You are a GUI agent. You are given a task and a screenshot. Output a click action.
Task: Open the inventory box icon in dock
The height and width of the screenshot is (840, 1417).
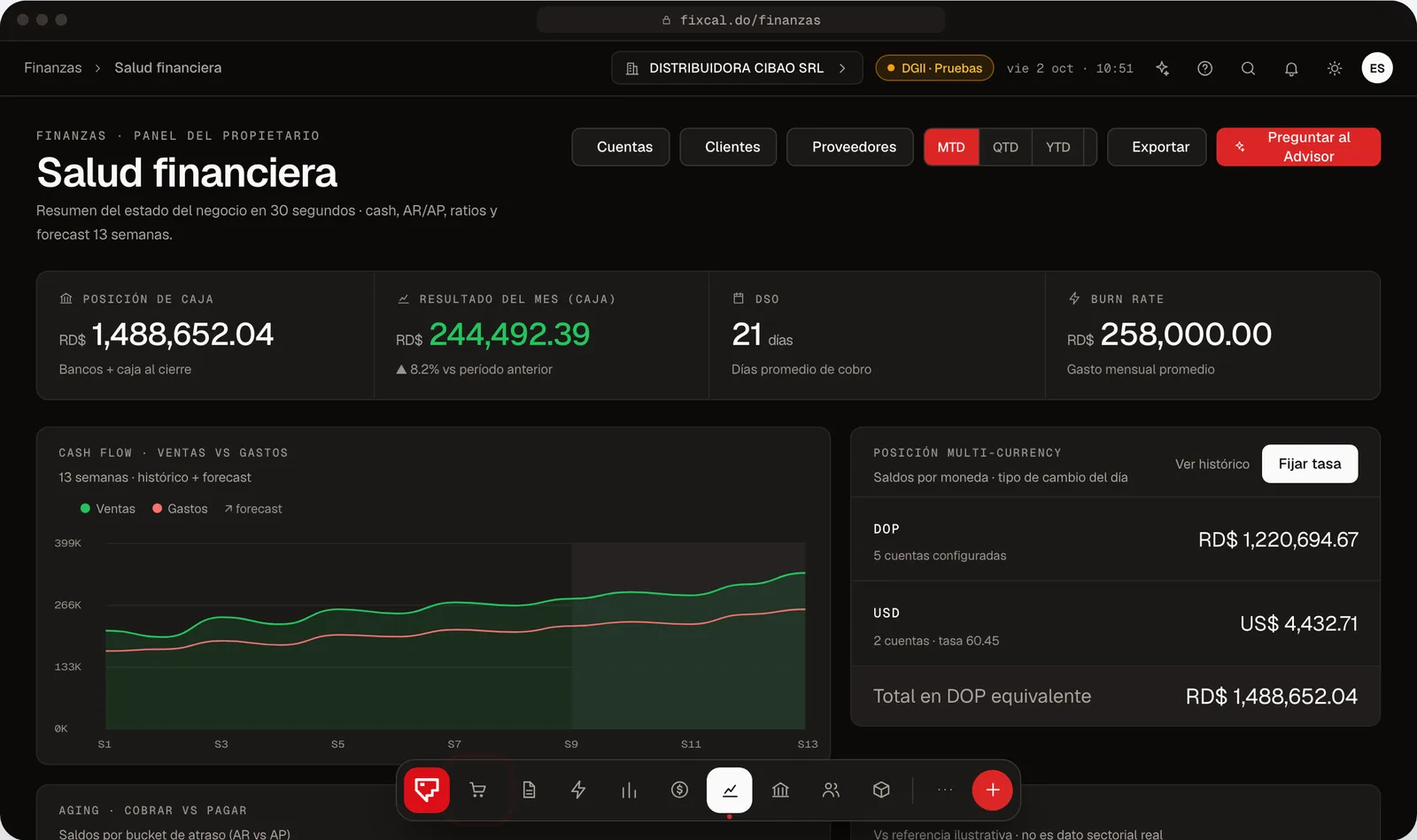(x=881, y=790)
